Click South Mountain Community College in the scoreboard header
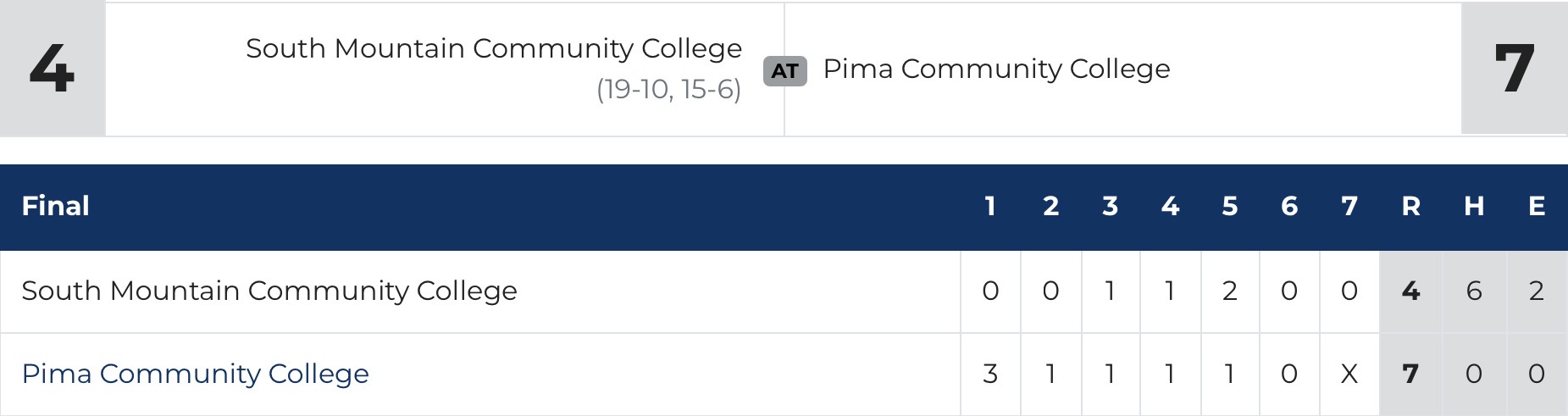1568x416 pixels. 494,48
